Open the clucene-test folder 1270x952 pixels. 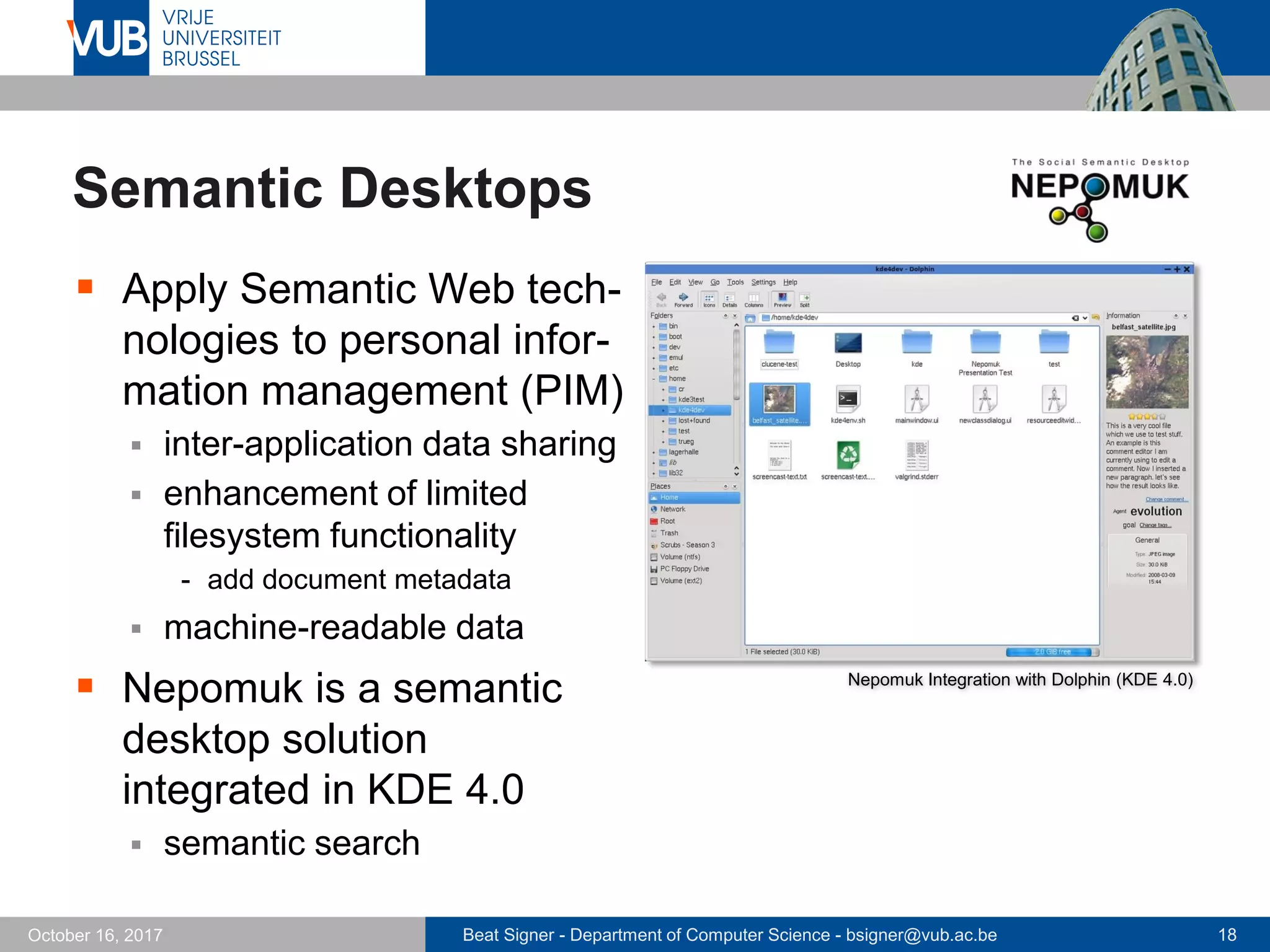pyautogui.click(x=779, y=348)
